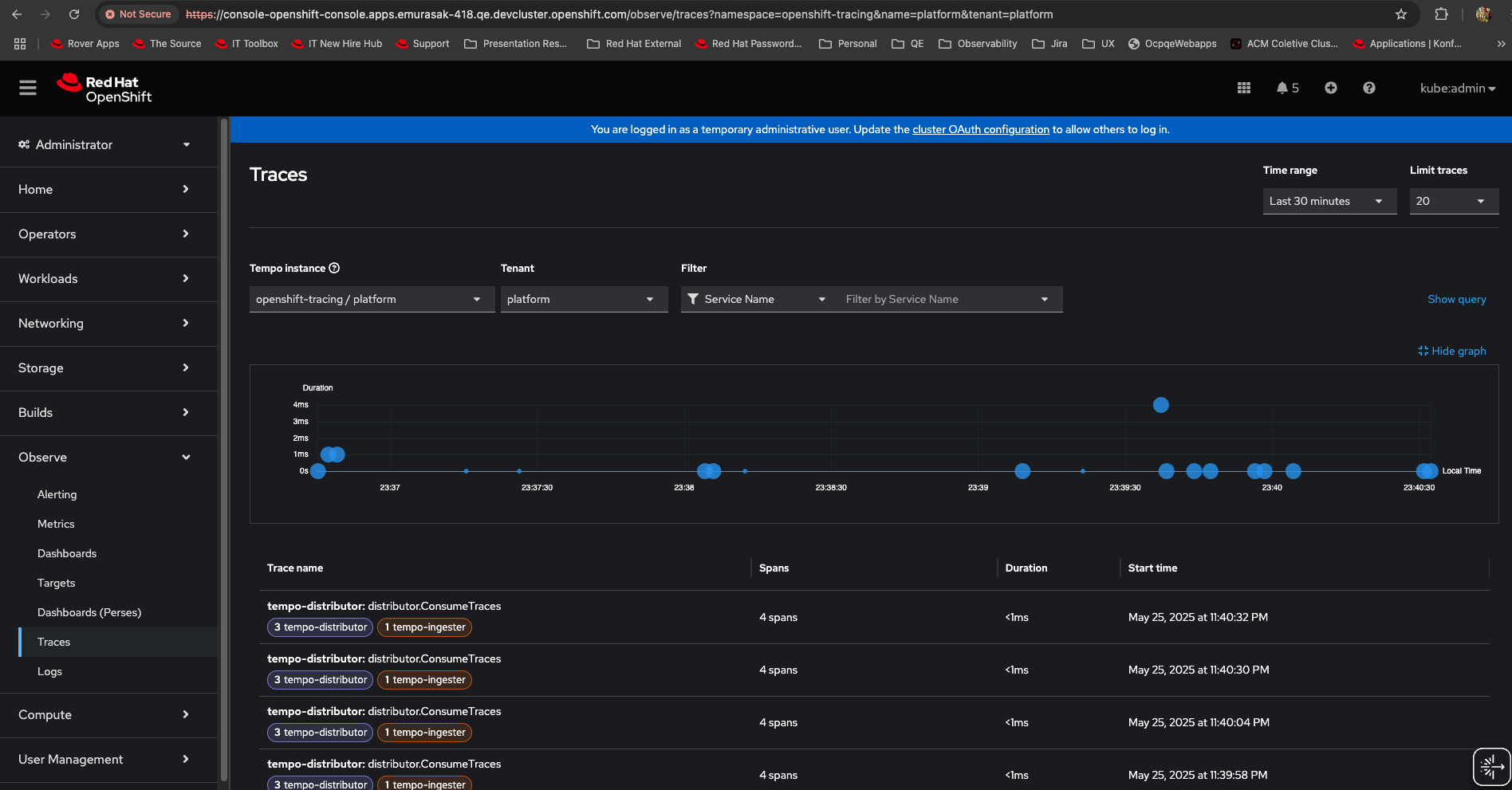
Task: Go to Dashboards (Perses) page
Action: click(89, 612)
